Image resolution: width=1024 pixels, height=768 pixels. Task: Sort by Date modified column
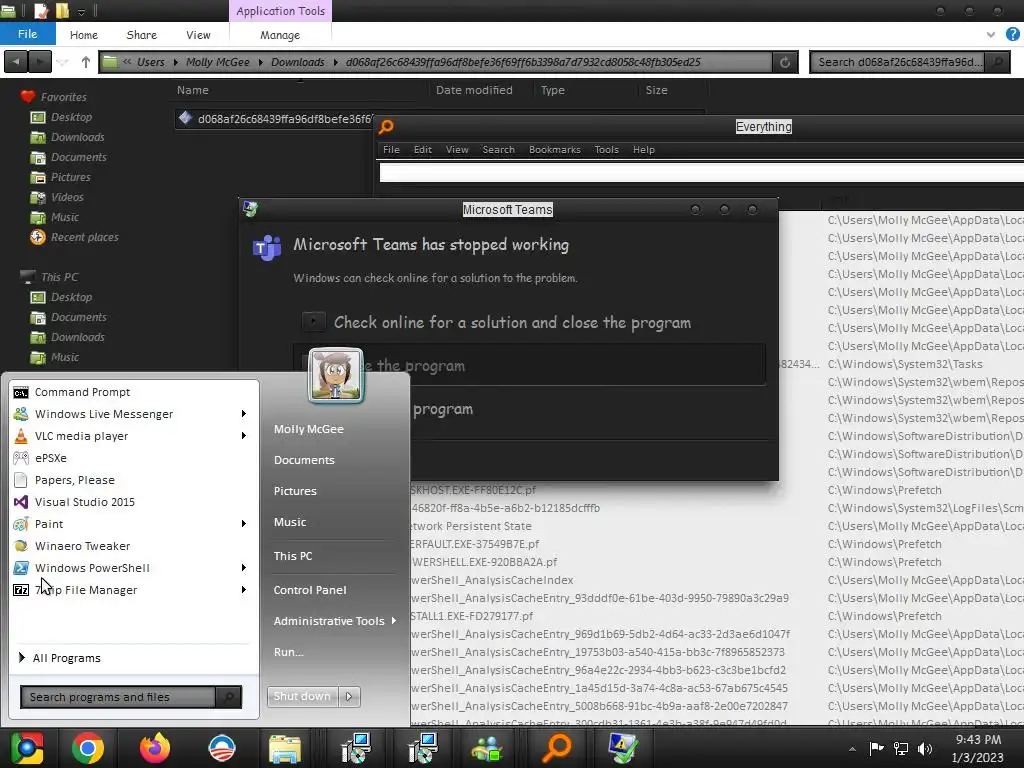pyautogui.click(x=474, y=90)
